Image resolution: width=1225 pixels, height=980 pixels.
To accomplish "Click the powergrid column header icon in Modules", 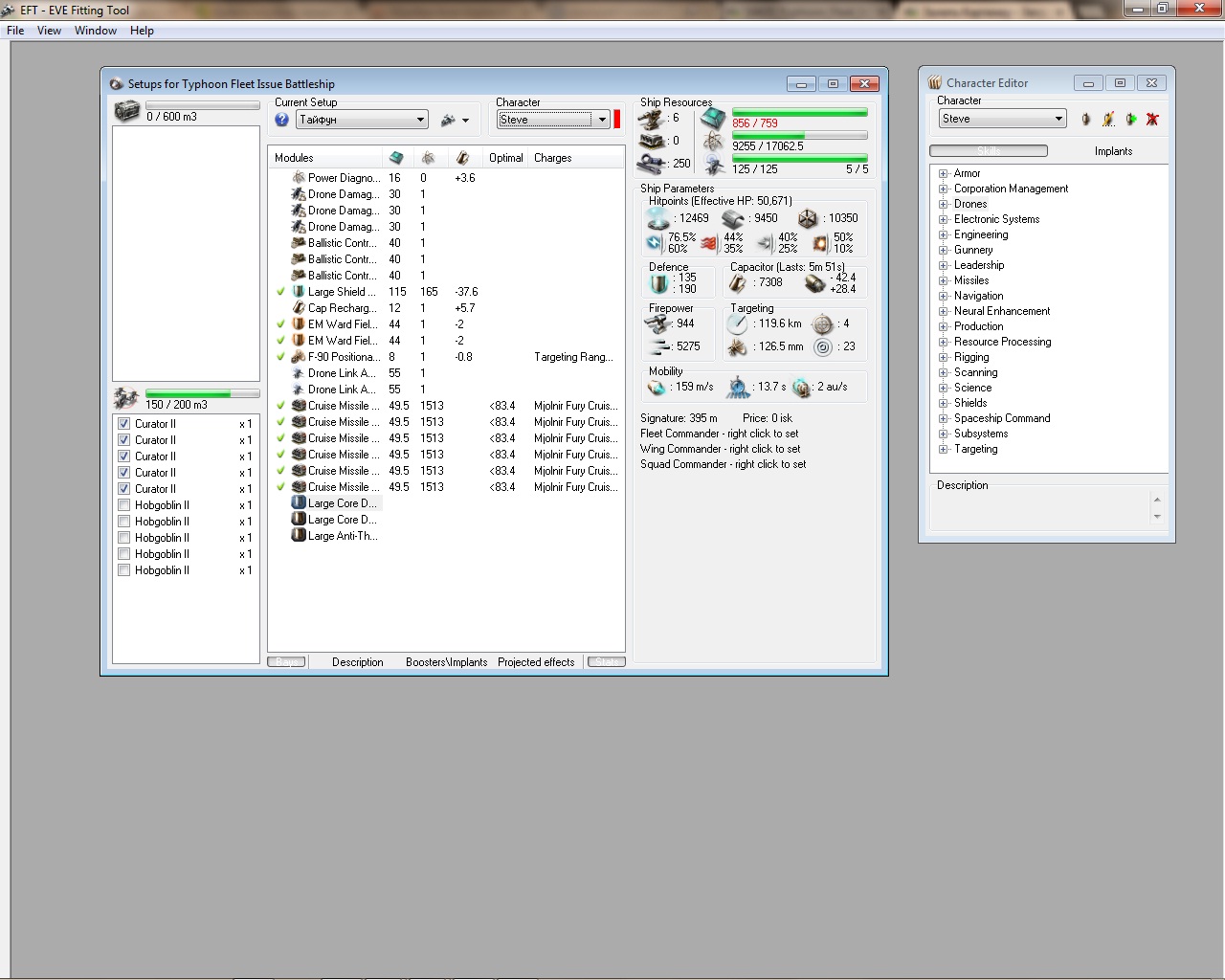I will click(x=428, y=158).
